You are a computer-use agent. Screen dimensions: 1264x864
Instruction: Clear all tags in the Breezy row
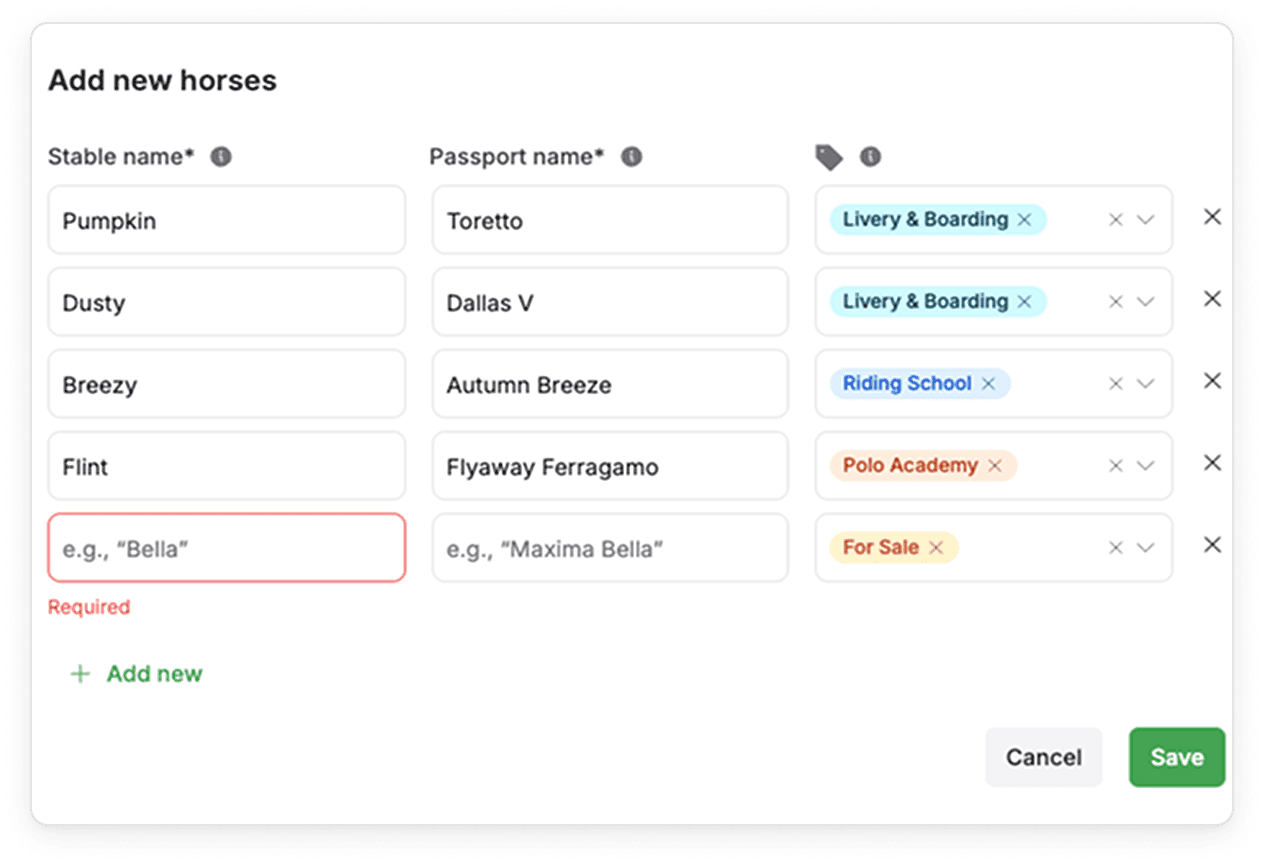[1116, 384]
